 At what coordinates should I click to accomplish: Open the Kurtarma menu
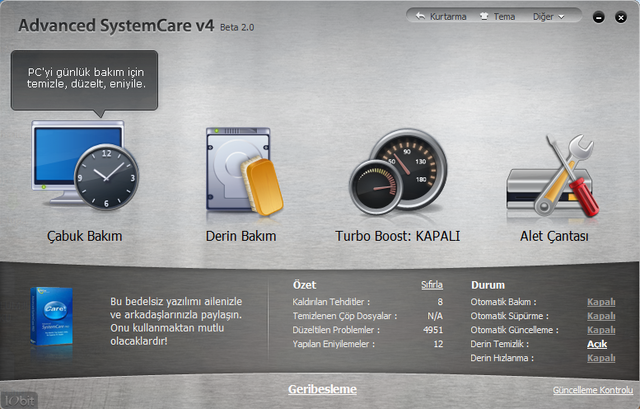(x=441, y=17)
